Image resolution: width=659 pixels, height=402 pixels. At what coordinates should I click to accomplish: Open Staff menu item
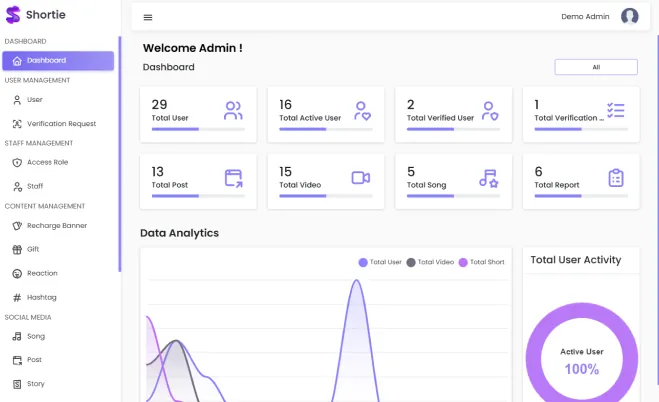point(58,187)
